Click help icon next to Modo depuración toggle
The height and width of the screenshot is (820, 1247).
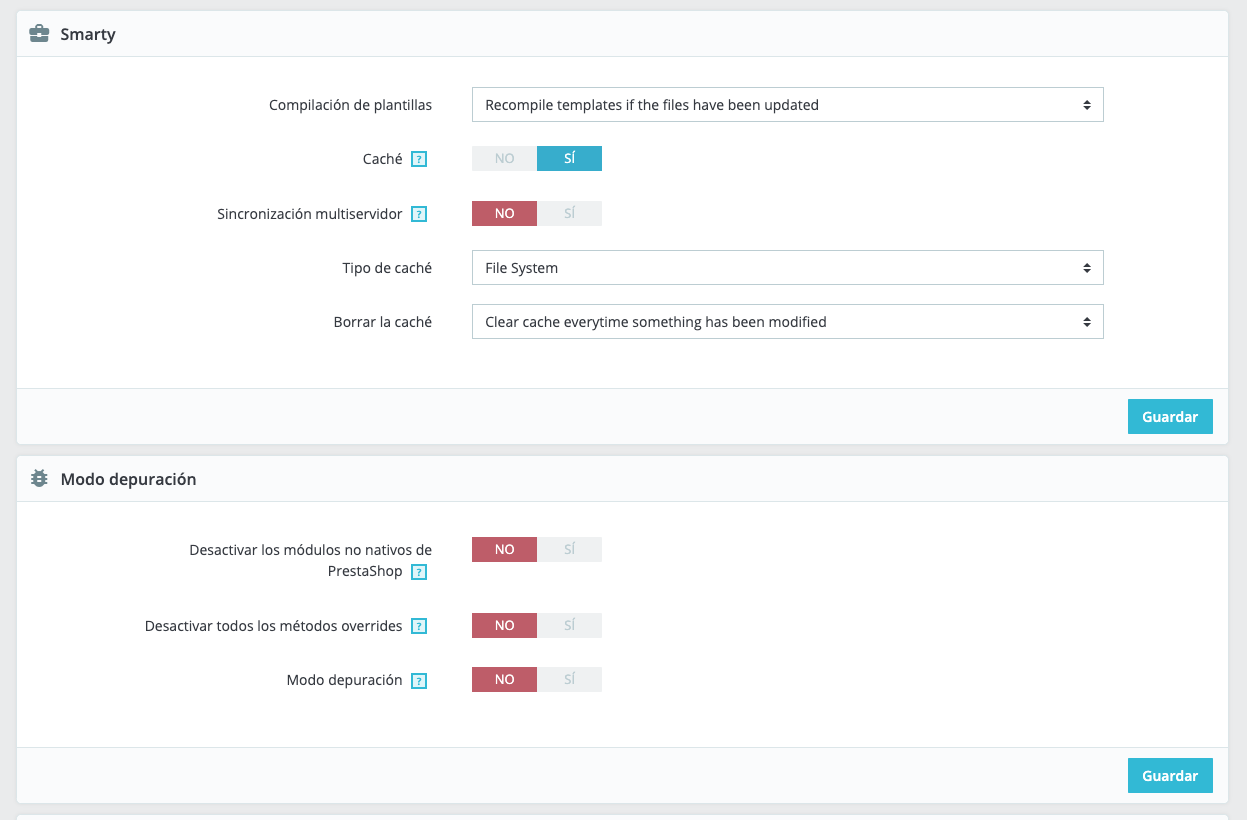pos(420,680)
